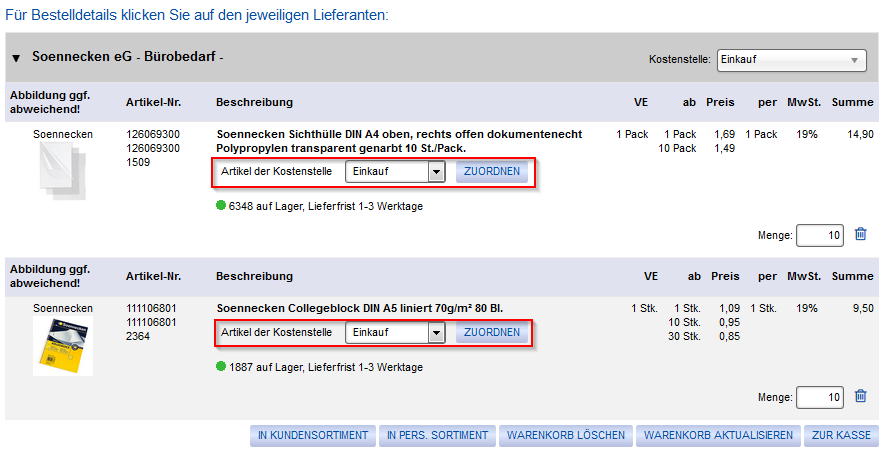Click the 10 Stk. price 0,95

pyautogui.click(x=729, y=322)
